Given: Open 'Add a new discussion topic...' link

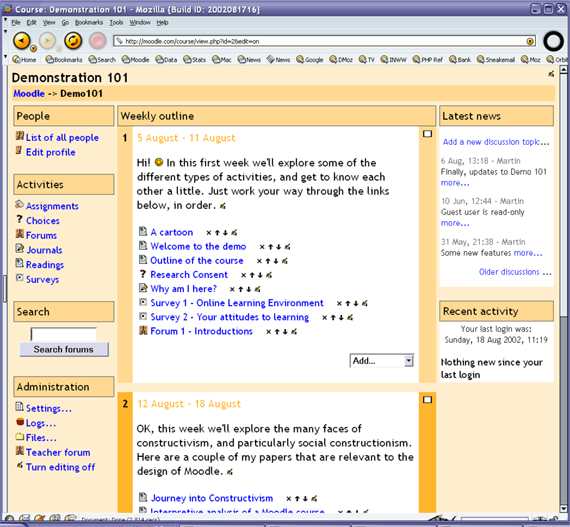Looking at the screenshot, I should pyautogui.click(x=496, y=142).
